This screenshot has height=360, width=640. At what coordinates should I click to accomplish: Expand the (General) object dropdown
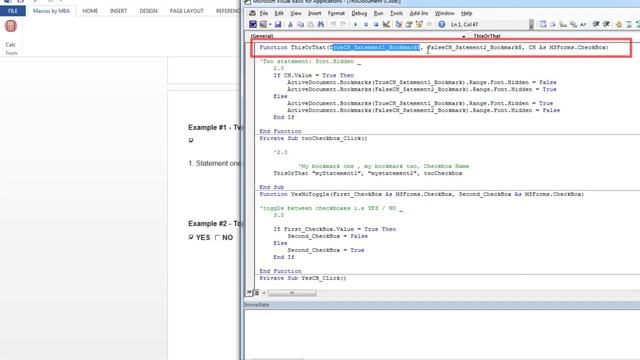tap(463, 36)
